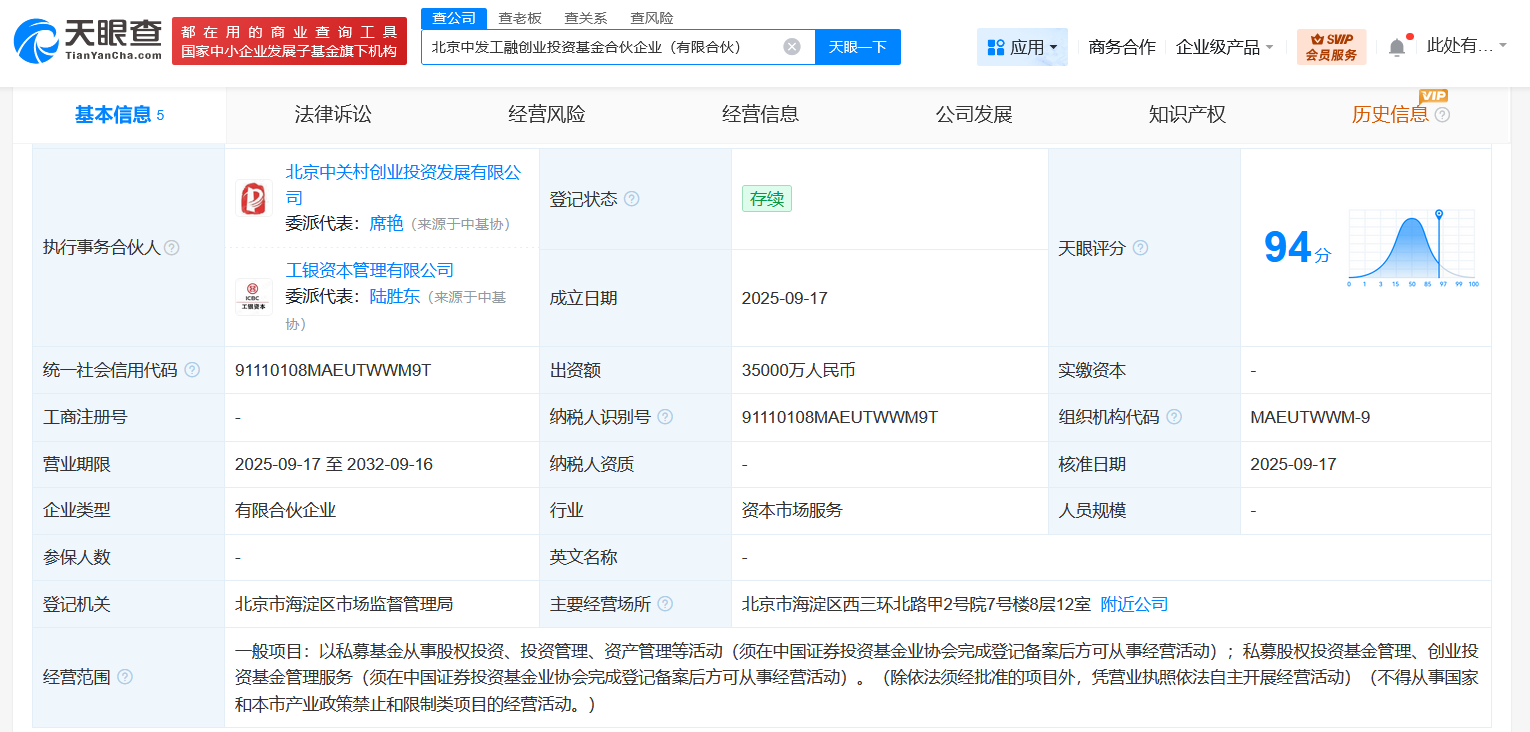
Task: Select the 查风险 search tab
Action: coord(652,17)
